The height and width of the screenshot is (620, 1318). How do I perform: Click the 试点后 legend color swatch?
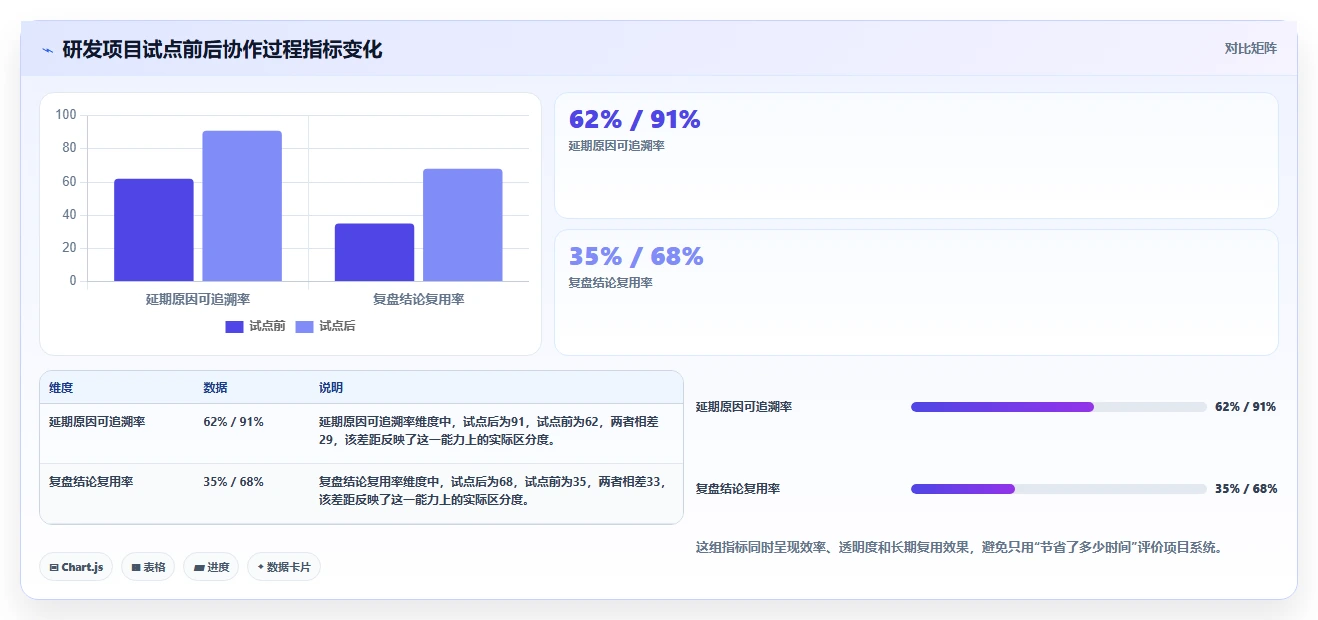[x=304, y=326]
